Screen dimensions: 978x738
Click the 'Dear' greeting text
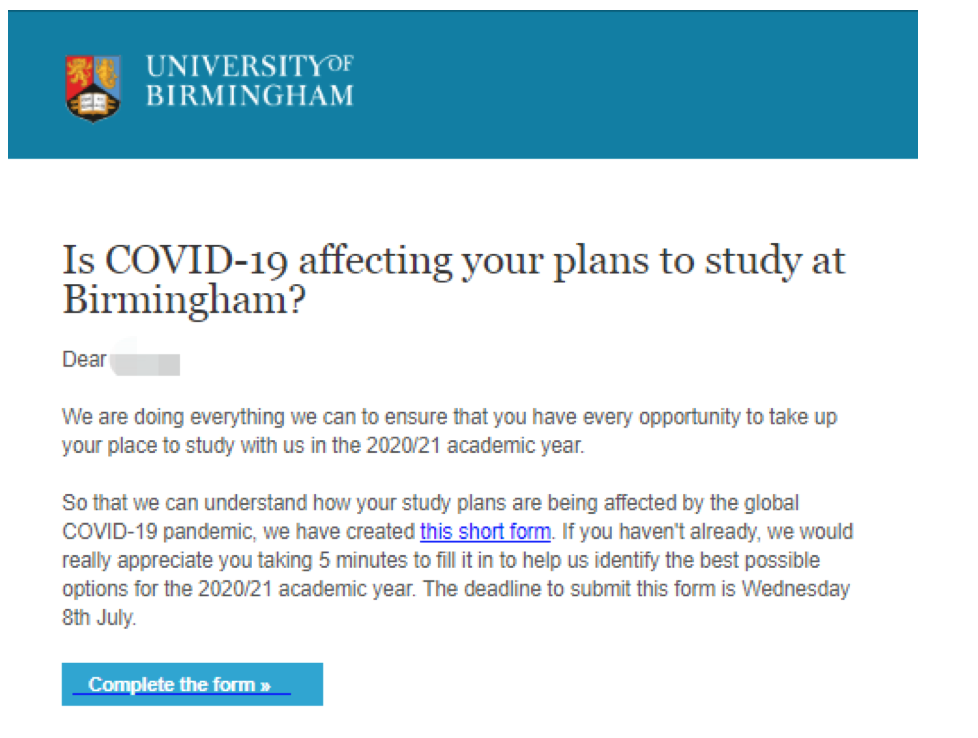[84, 360]
